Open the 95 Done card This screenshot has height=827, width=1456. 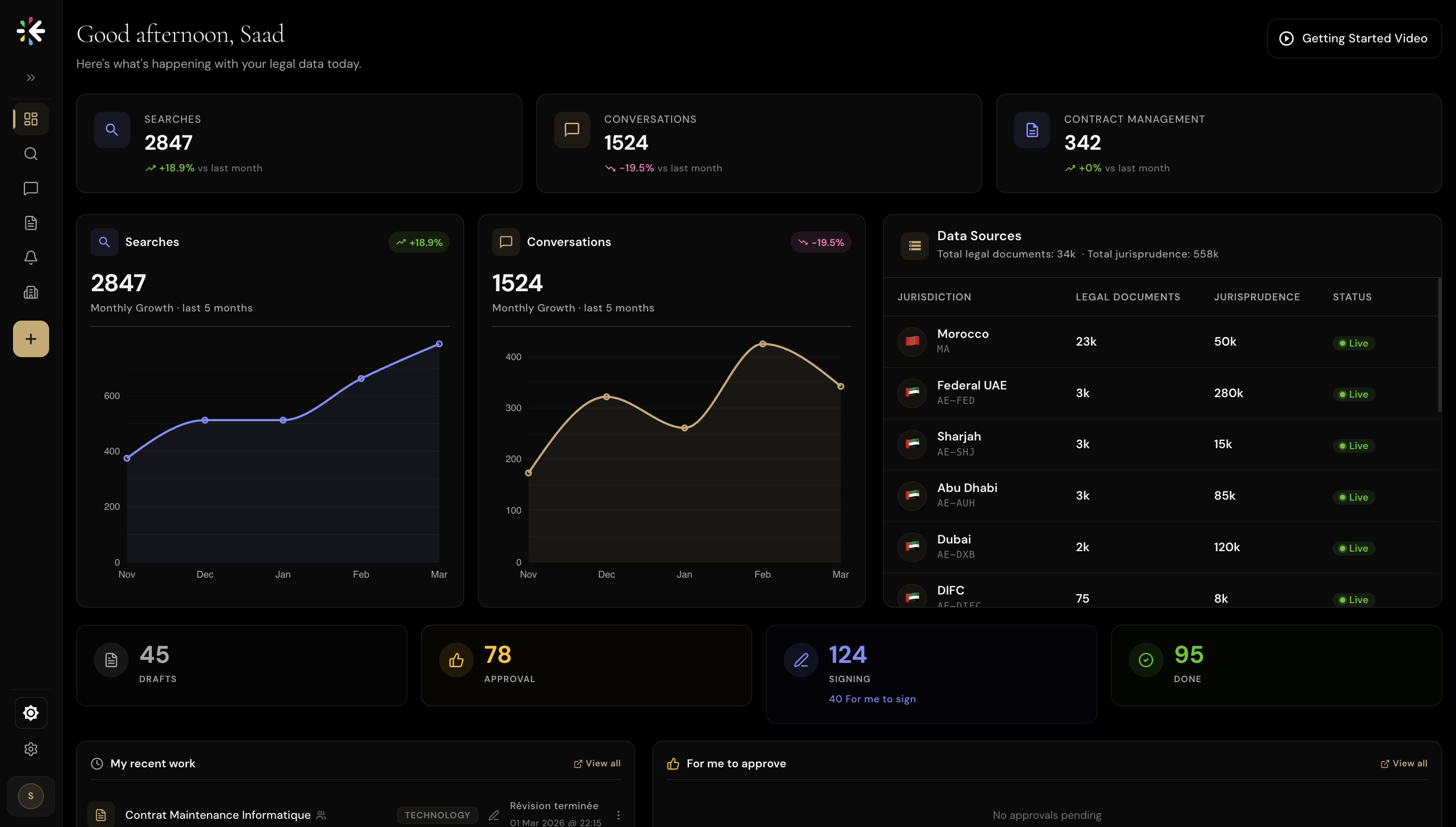pos(1276,666)
